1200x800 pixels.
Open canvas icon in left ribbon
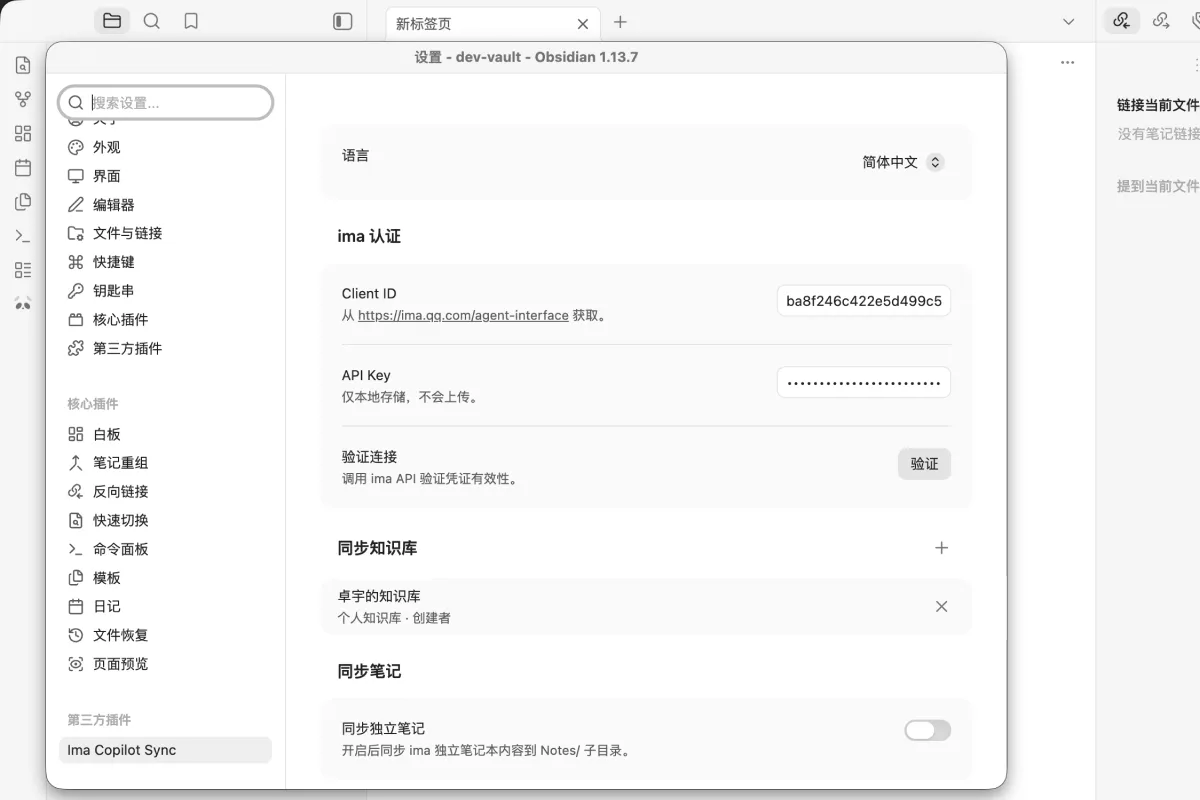(23, 134)
